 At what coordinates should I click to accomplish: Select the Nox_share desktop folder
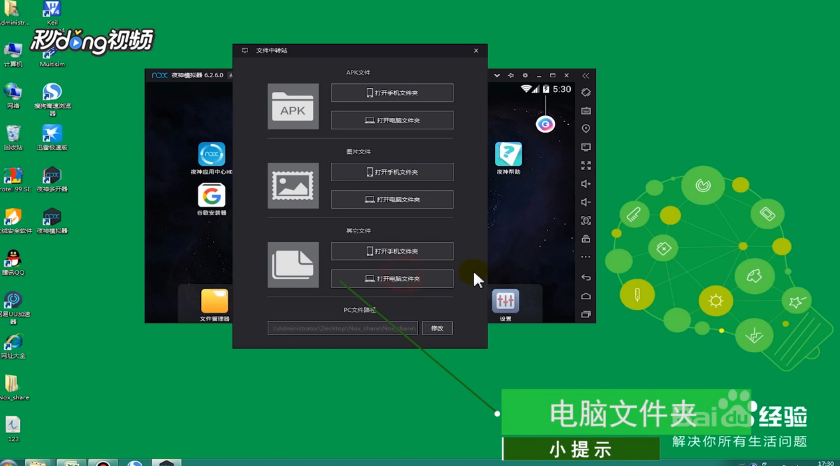pyautogui.click(x=13, y=388)
